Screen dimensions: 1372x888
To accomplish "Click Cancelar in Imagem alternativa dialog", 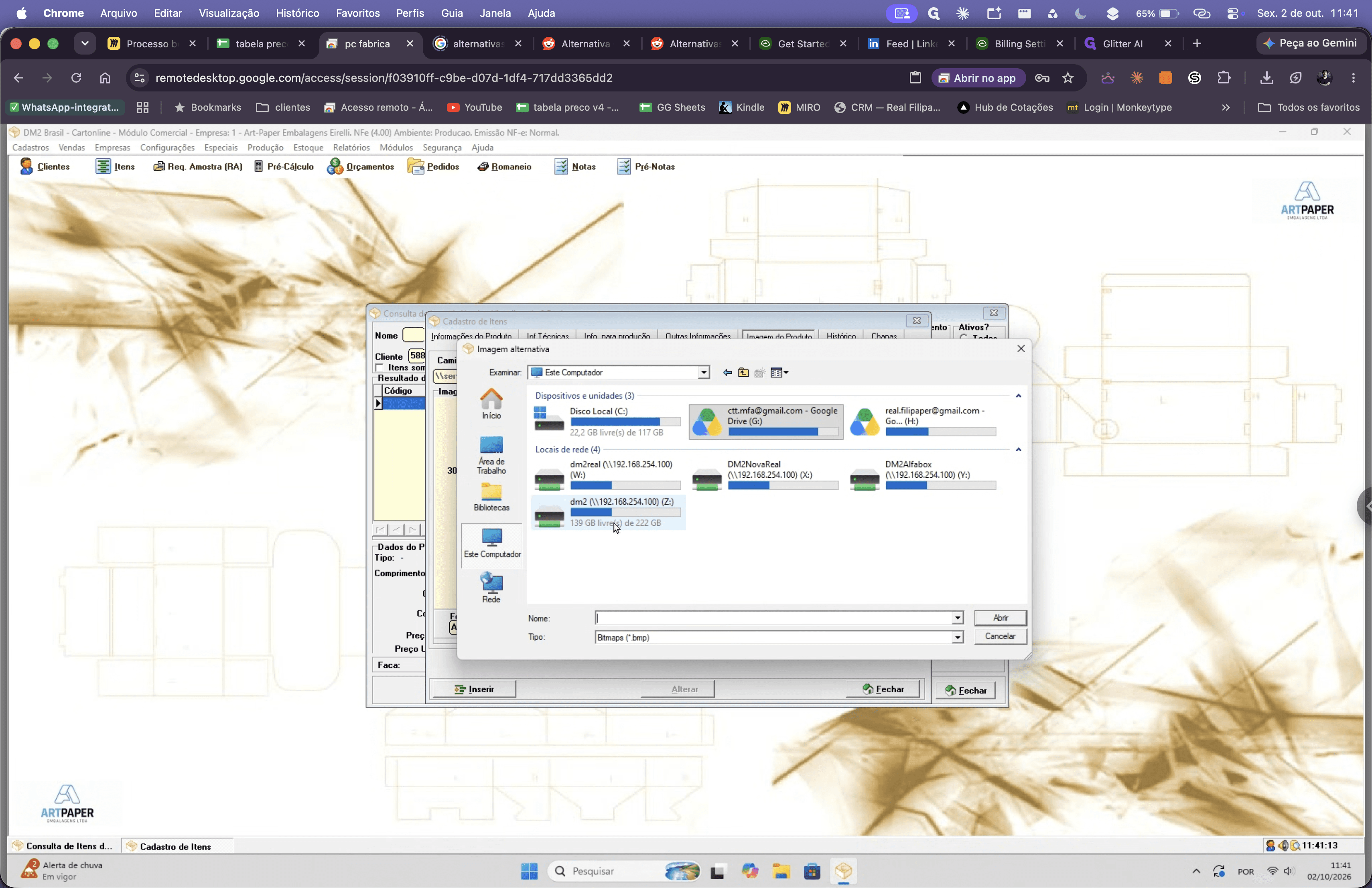I will point(1000,636).
